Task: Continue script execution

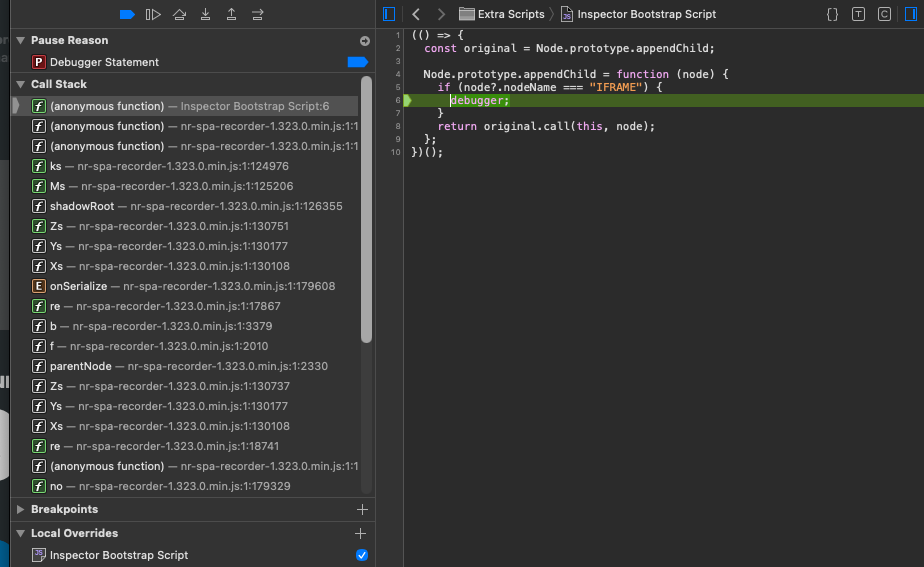Action: tap(153, 14)
